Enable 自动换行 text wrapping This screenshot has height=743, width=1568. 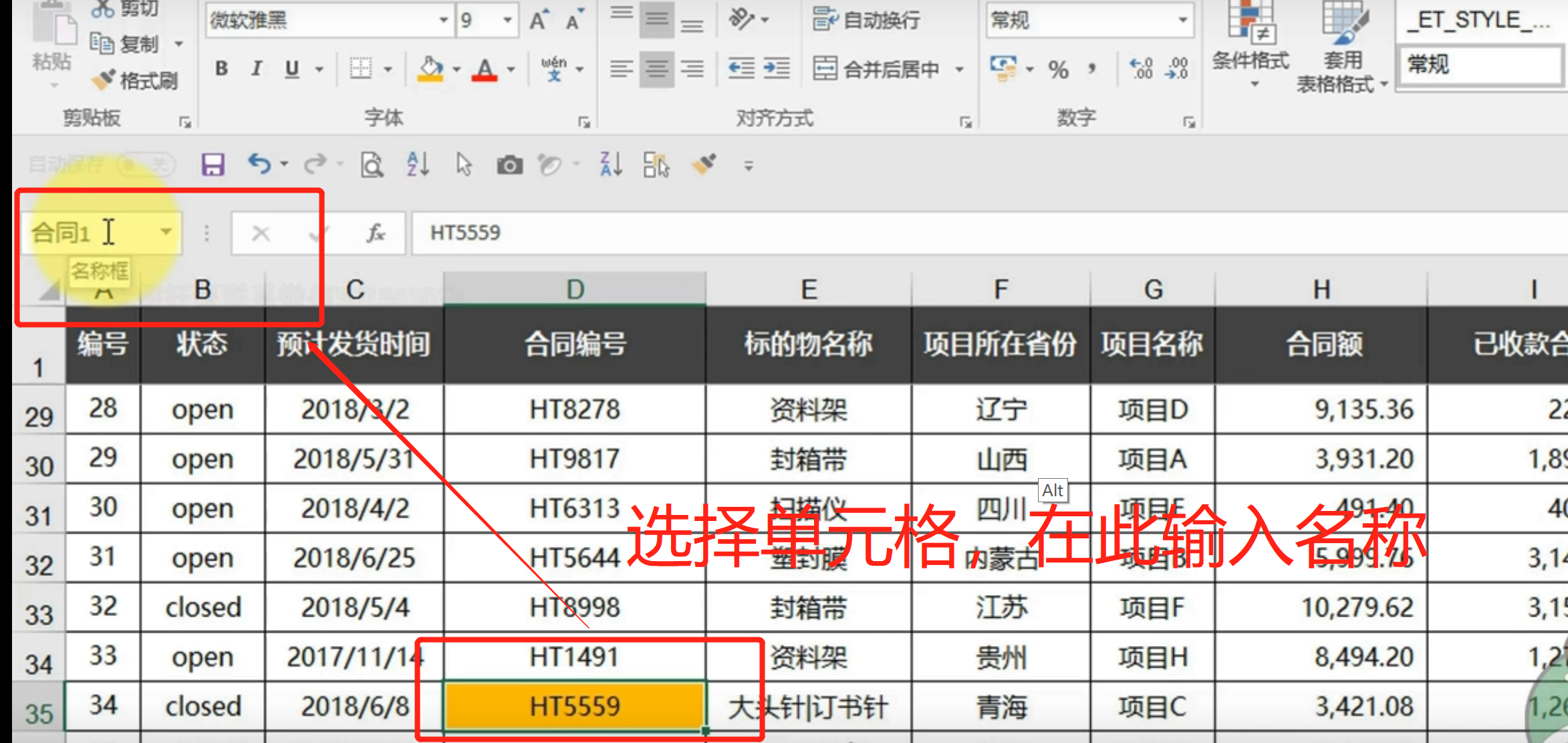866,20
